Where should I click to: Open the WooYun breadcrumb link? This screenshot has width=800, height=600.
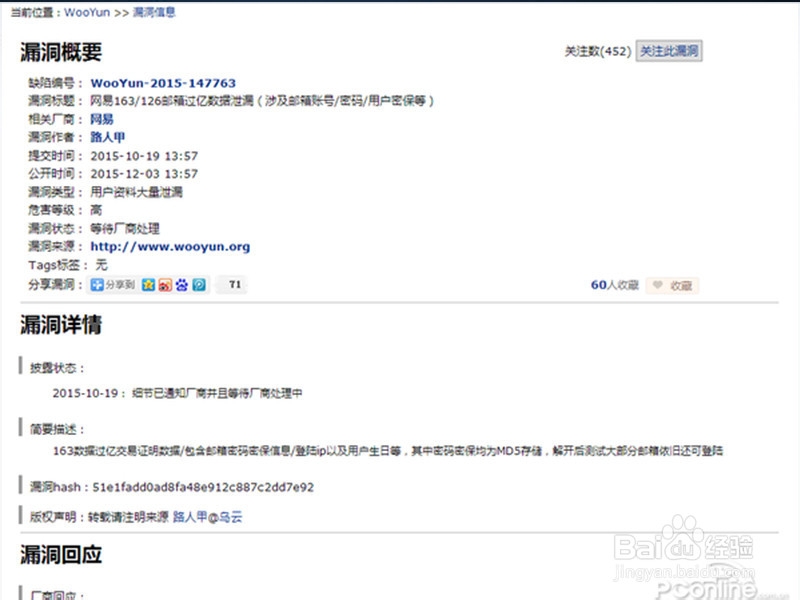pos(87,12)
